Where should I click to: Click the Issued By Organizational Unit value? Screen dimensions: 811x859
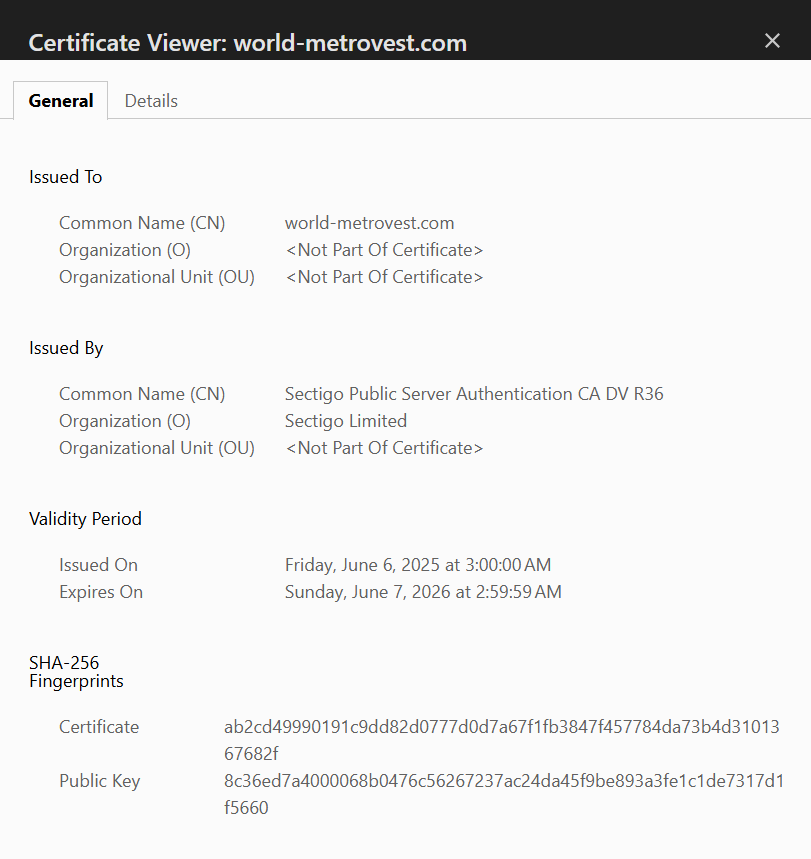click(x=384, y=448)
